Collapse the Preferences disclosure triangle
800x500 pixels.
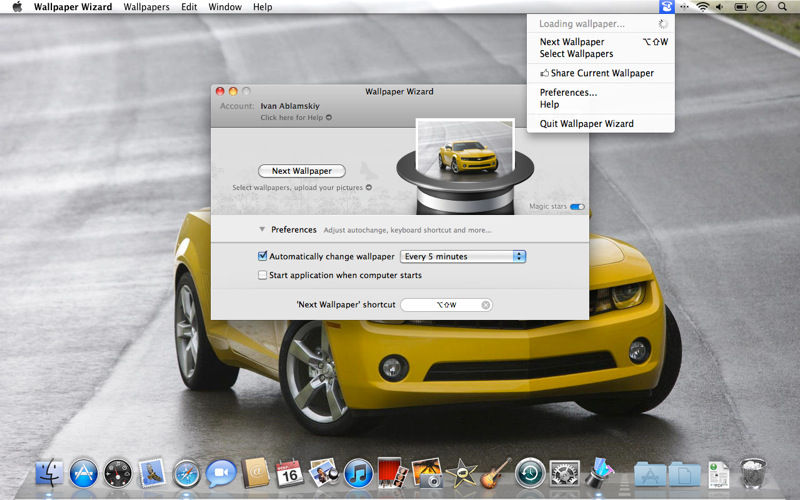pyautogui.click(x=262, y=230)
